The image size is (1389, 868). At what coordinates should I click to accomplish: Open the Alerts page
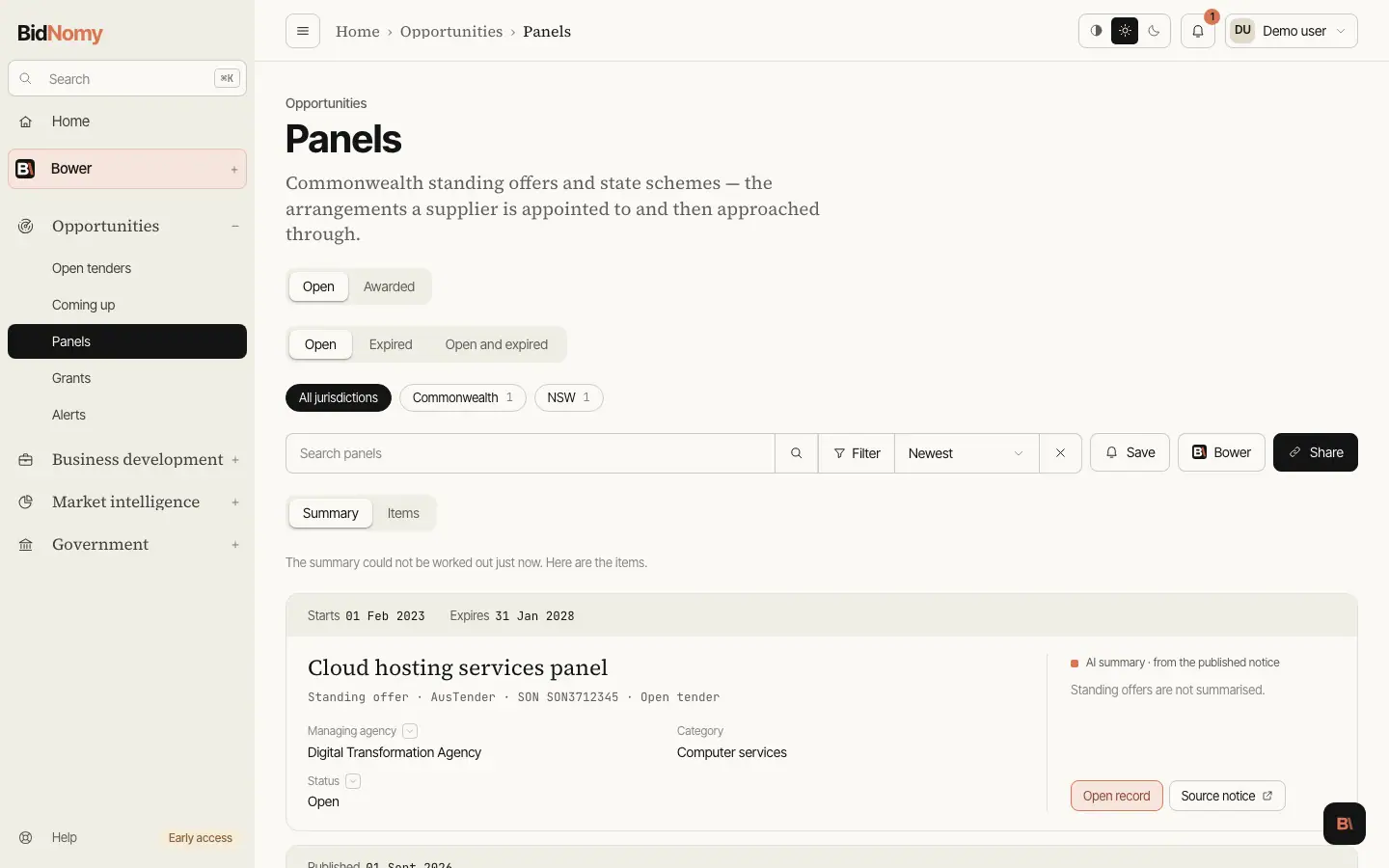68,415
